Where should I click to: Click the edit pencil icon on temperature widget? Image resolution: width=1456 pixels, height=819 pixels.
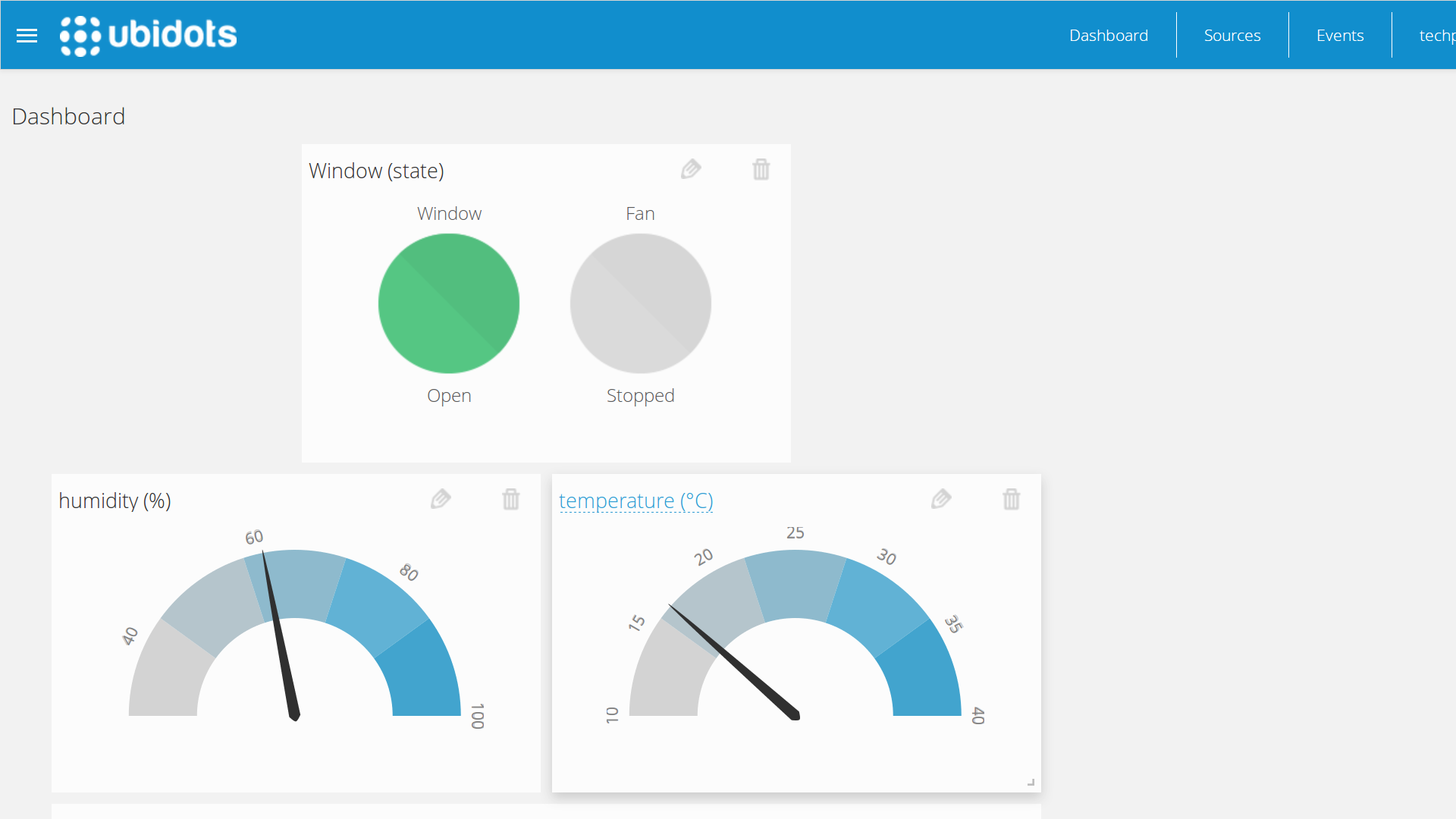942,499
